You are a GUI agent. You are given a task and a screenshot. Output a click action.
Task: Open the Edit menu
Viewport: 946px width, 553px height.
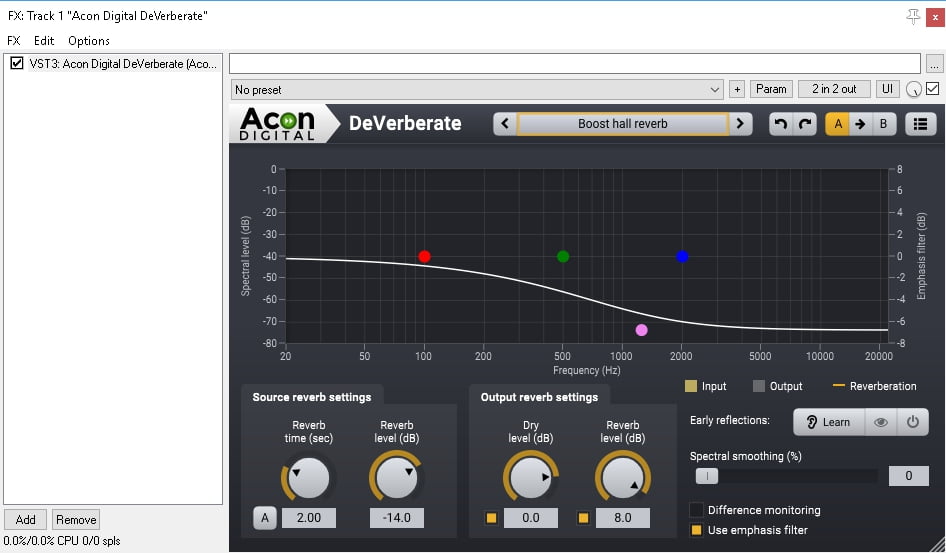[x=43, y=40]
